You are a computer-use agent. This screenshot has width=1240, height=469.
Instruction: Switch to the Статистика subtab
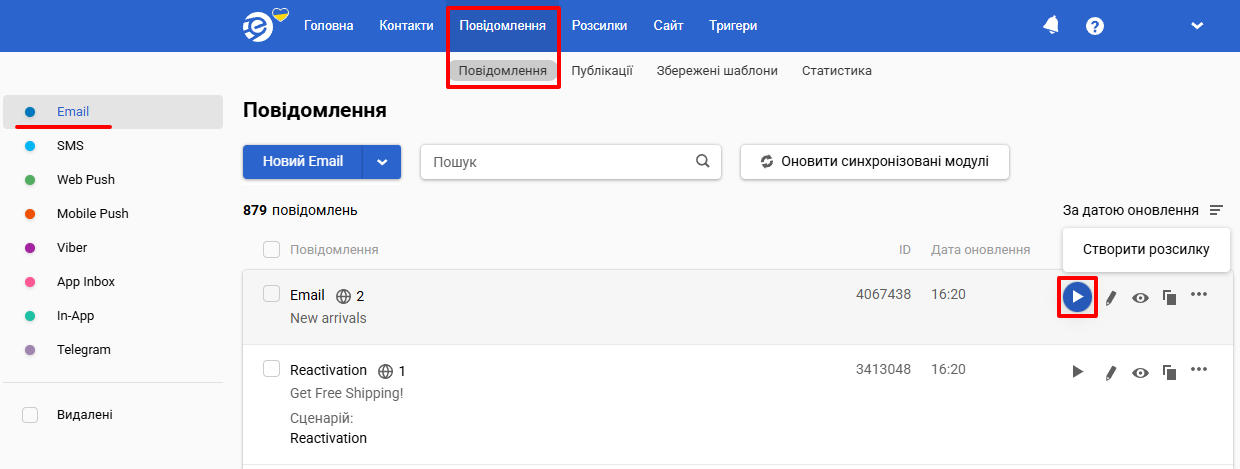(837, 71)
